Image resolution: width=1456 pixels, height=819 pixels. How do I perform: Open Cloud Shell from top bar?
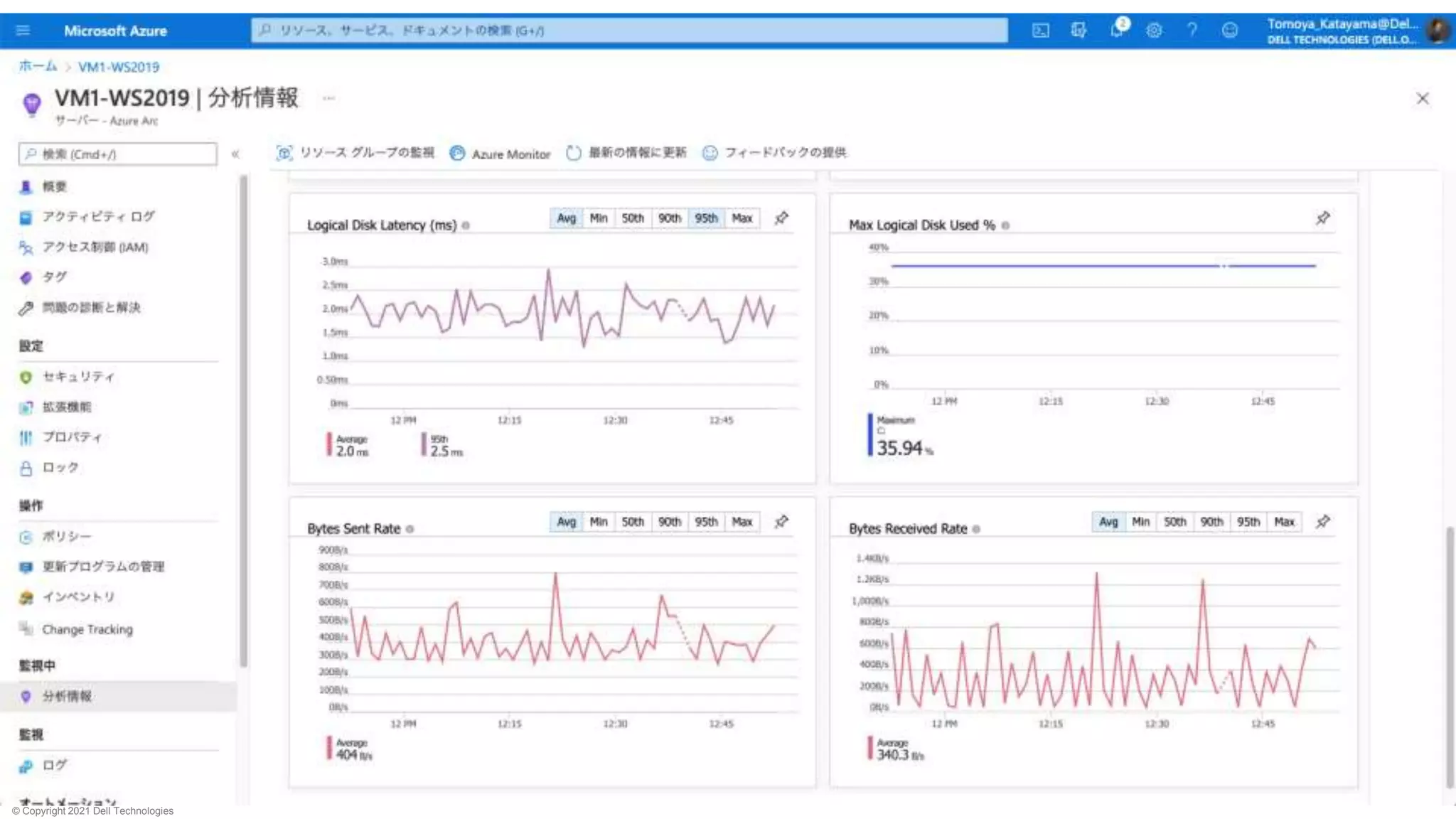coord(1040,31)
